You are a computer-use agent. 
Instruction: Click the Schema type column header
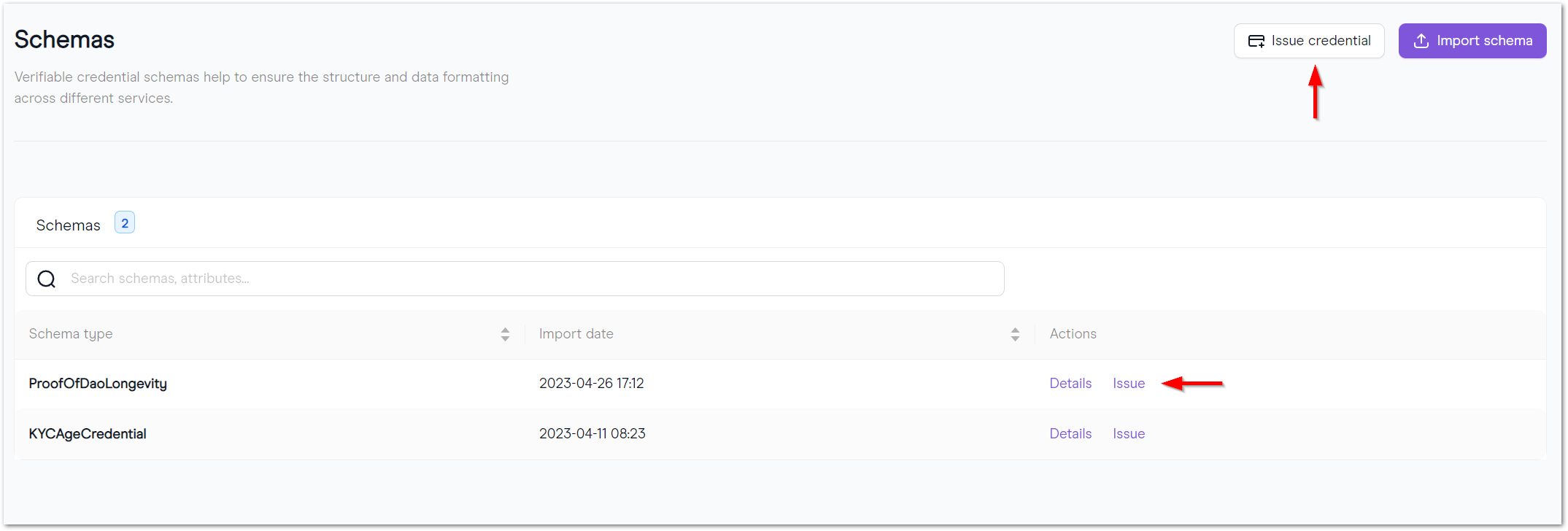(x=71, y=334)
